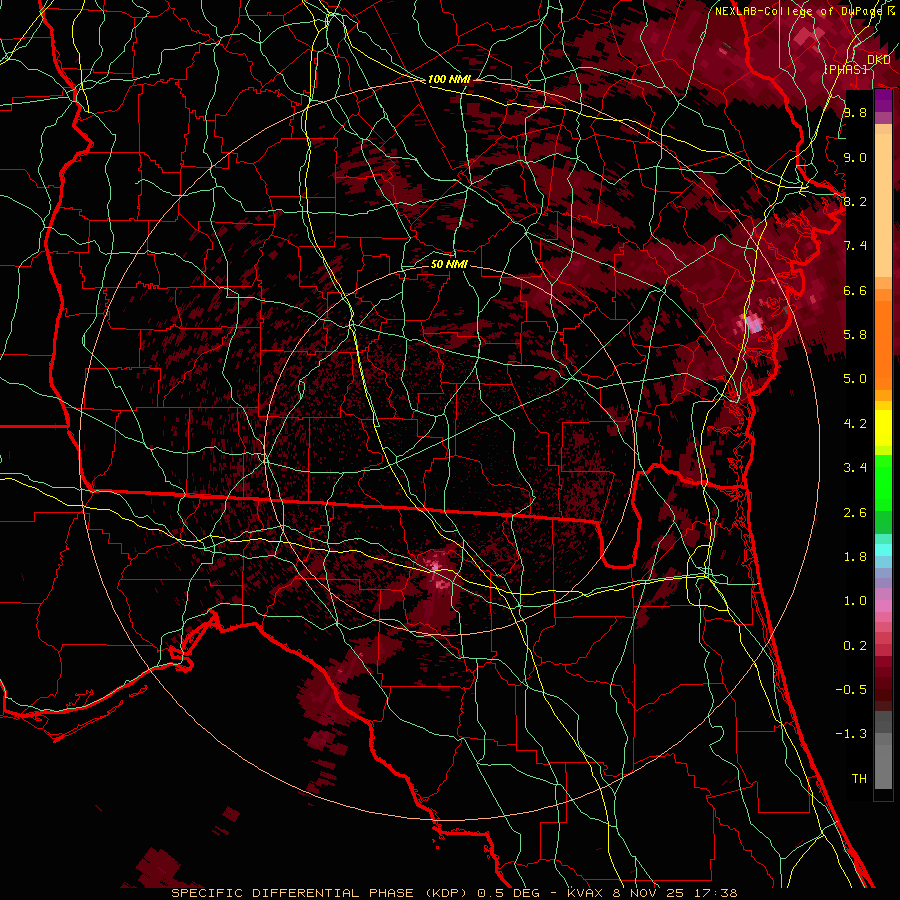The image size is (900, 900).
Task: Click the NEXLAB-College of DuPage credit text
Action: pyautogui.click(x=798, y=11)
